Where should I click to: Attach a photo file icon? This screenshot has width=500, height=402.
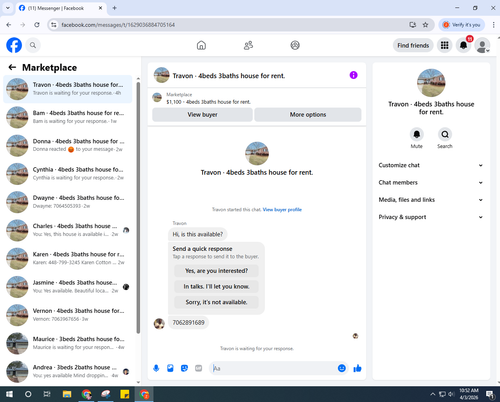170,368
